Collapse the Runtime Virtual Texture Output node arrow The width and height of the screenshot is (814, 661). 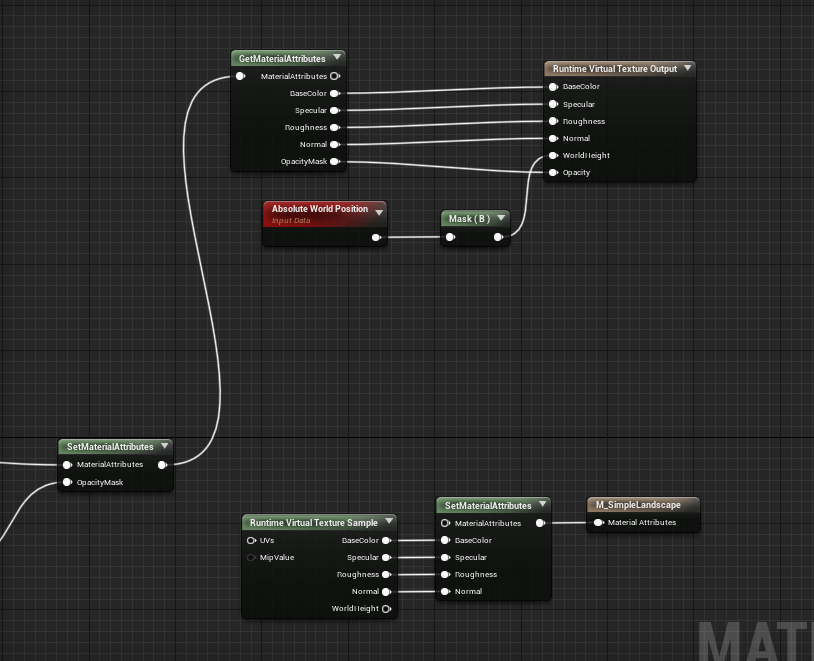coord(688,68)
